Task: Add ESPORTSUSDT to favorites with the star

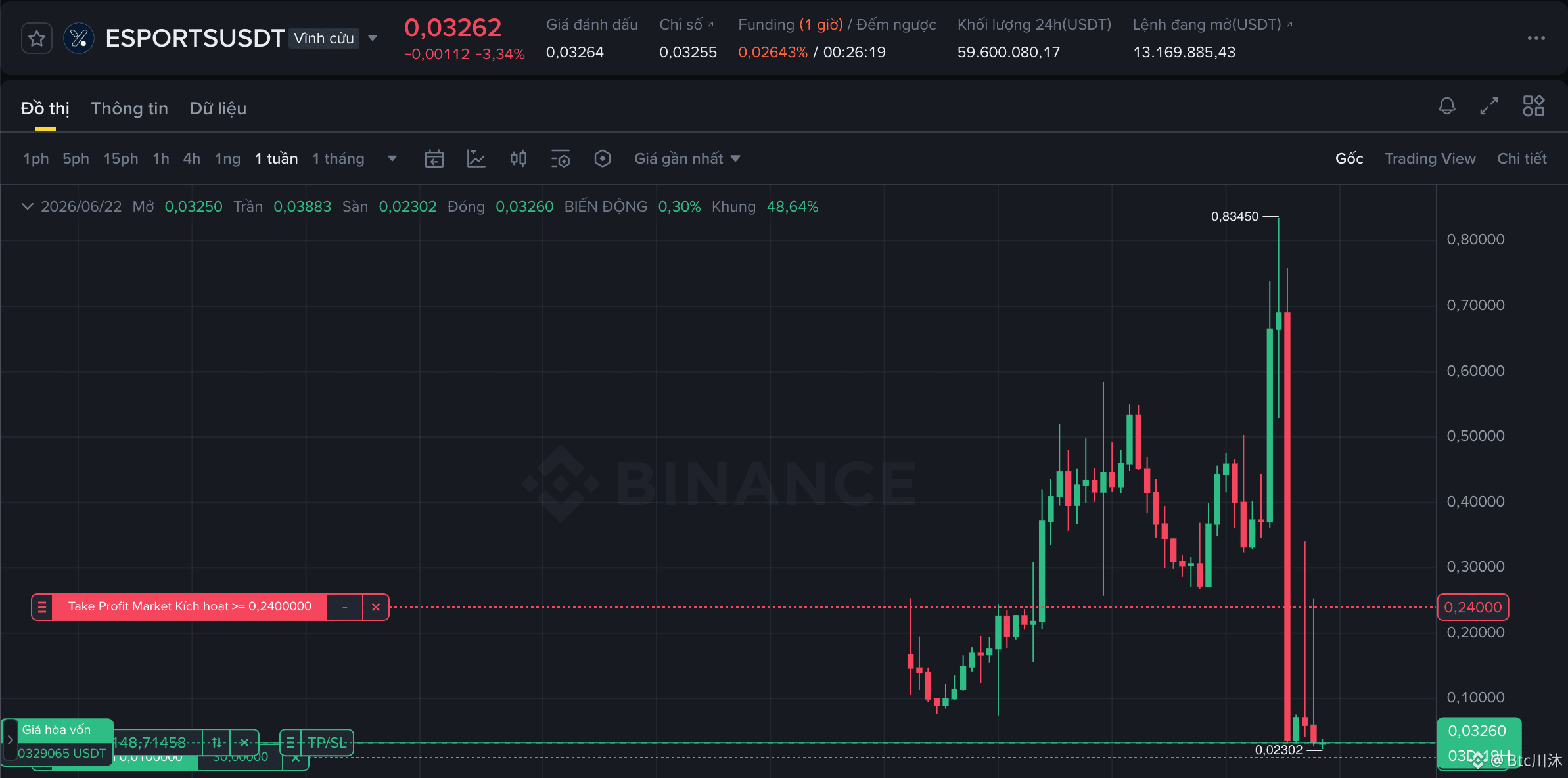Action: click(37, 38)
